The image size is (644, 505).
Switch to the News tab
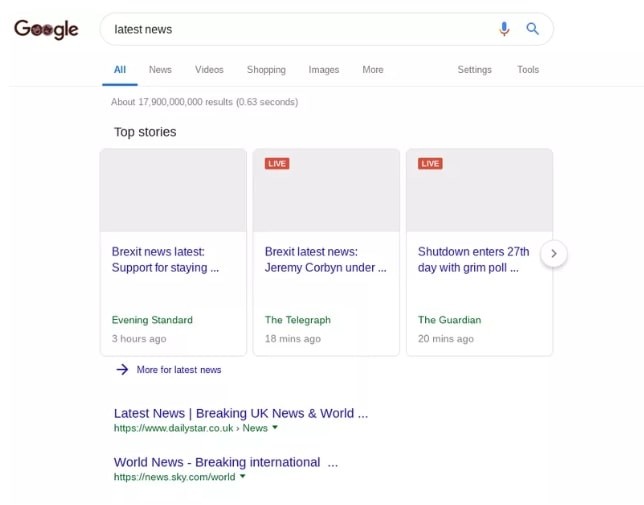(160, 70)
